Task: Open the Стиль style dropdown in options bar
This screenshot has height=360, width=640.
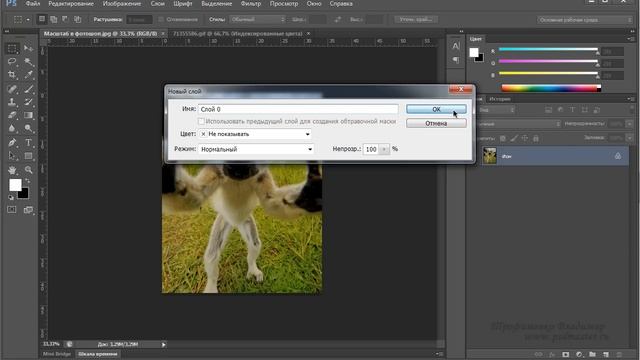Action: click(x=258, y=19)
